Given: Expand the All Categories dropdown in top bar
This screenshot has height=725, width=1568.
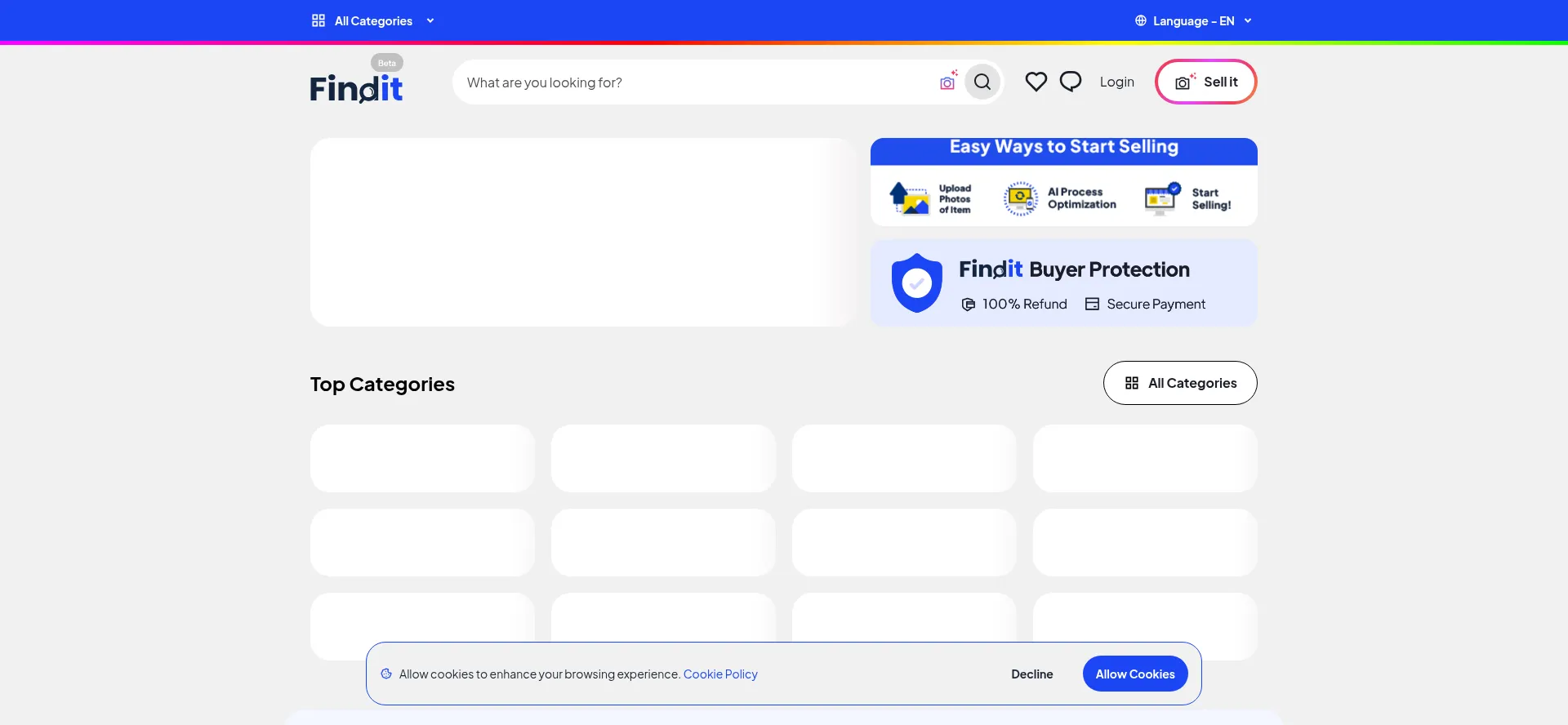Looking at the screenshot, I should click(x=373, y=20).
